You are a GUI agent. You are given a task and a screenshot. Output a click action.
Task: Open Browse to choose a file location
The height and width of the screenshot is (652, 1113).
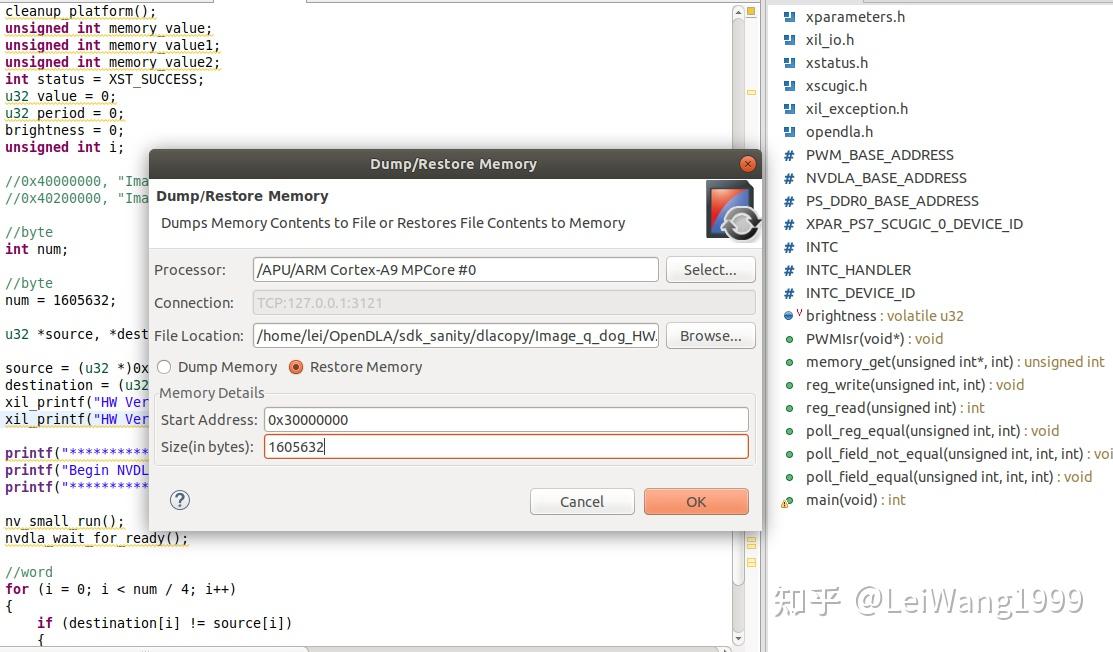(710, 335)
